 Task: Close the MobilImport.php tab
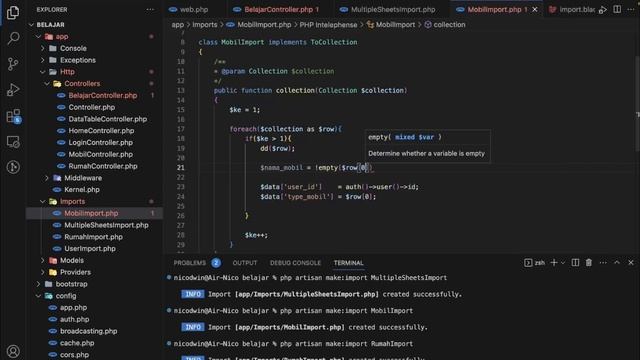[535, 9]
